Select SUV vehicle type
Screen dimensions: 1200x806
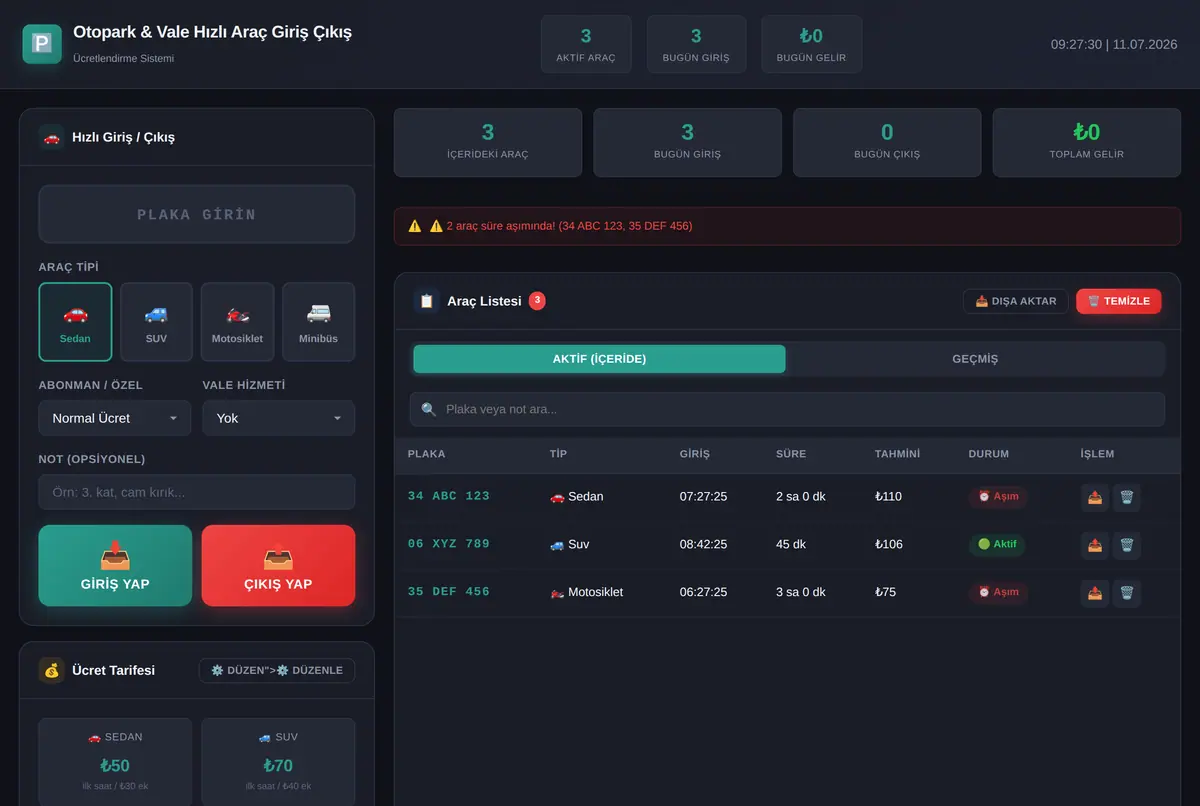[156, 322]
